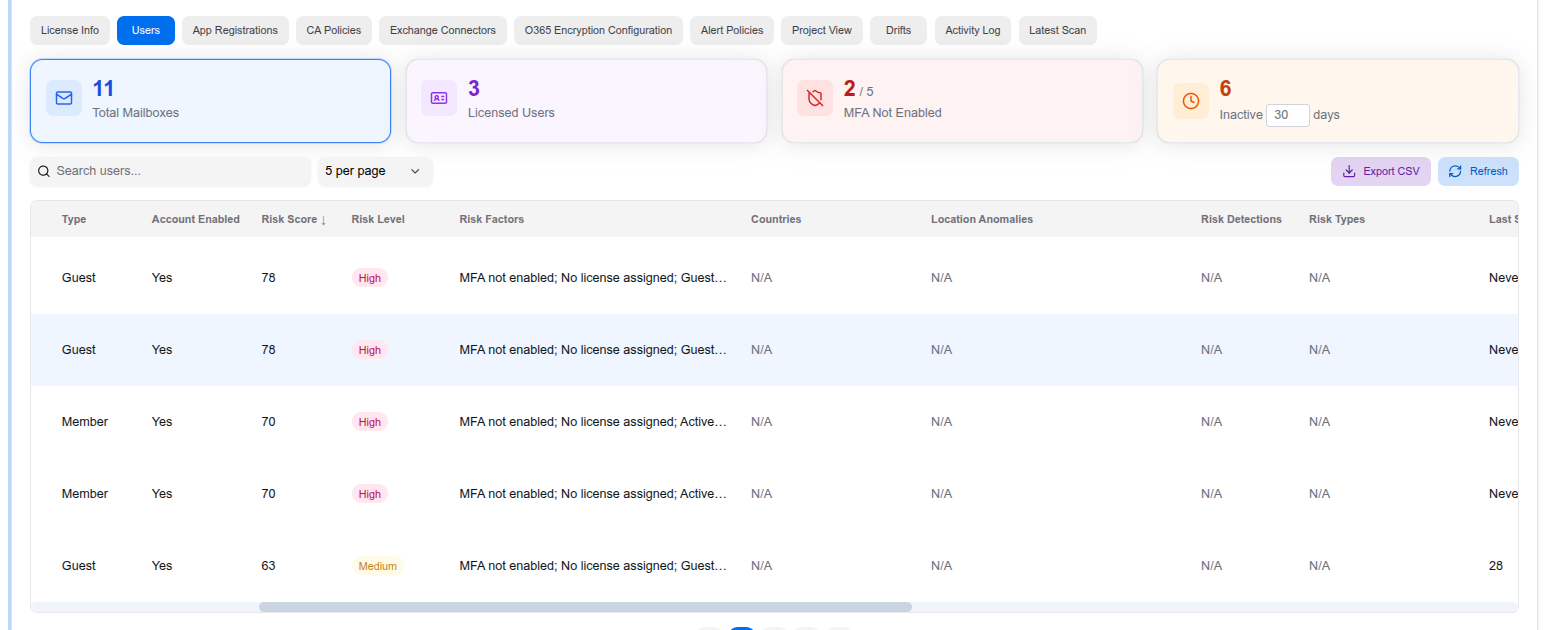Viewport: 1553px width, 630px height.
Task: Click the download icon on Export CSV
Action: [x=1348, y=171]
